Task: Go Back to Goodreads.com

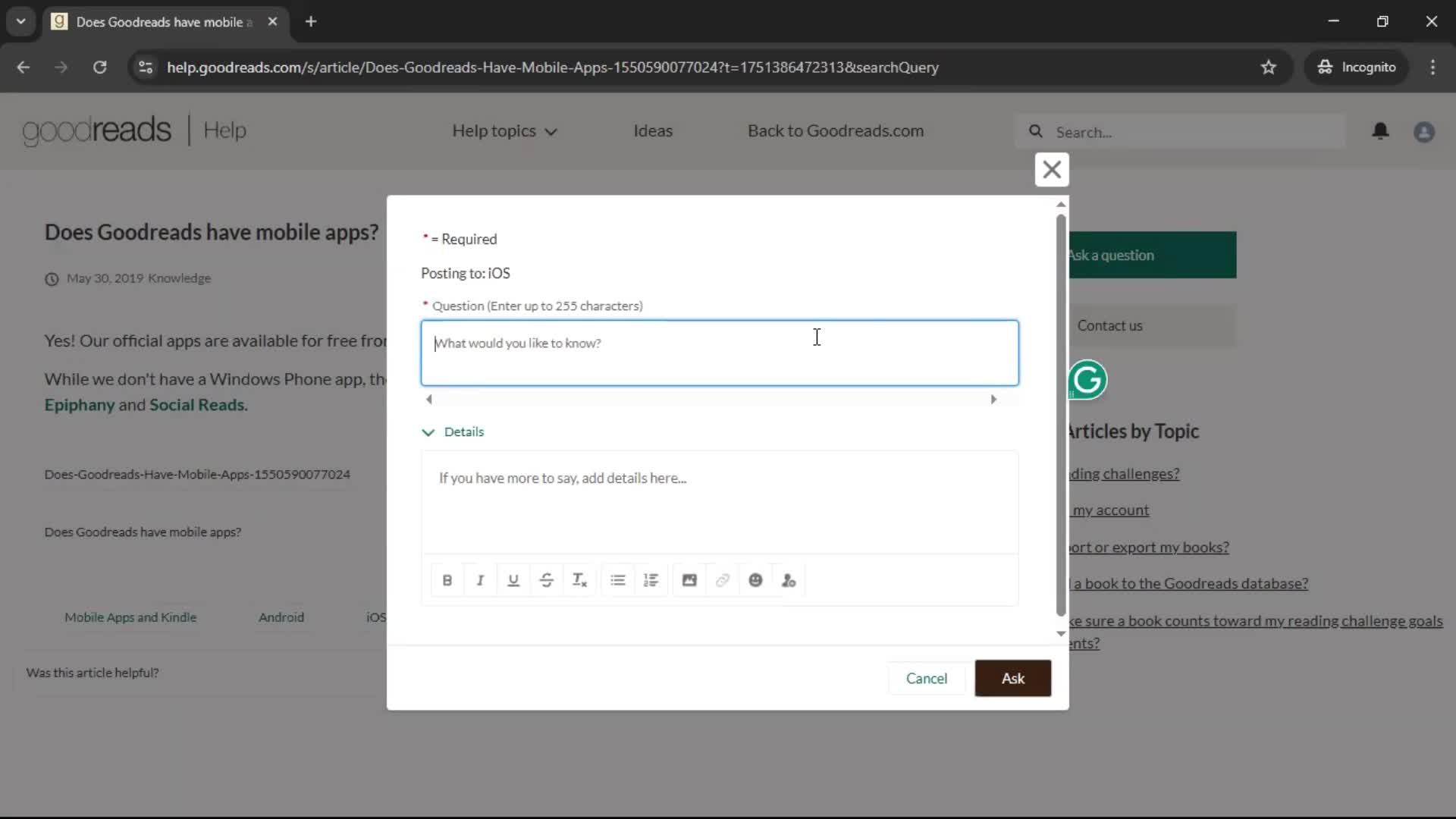Action: 835,131
